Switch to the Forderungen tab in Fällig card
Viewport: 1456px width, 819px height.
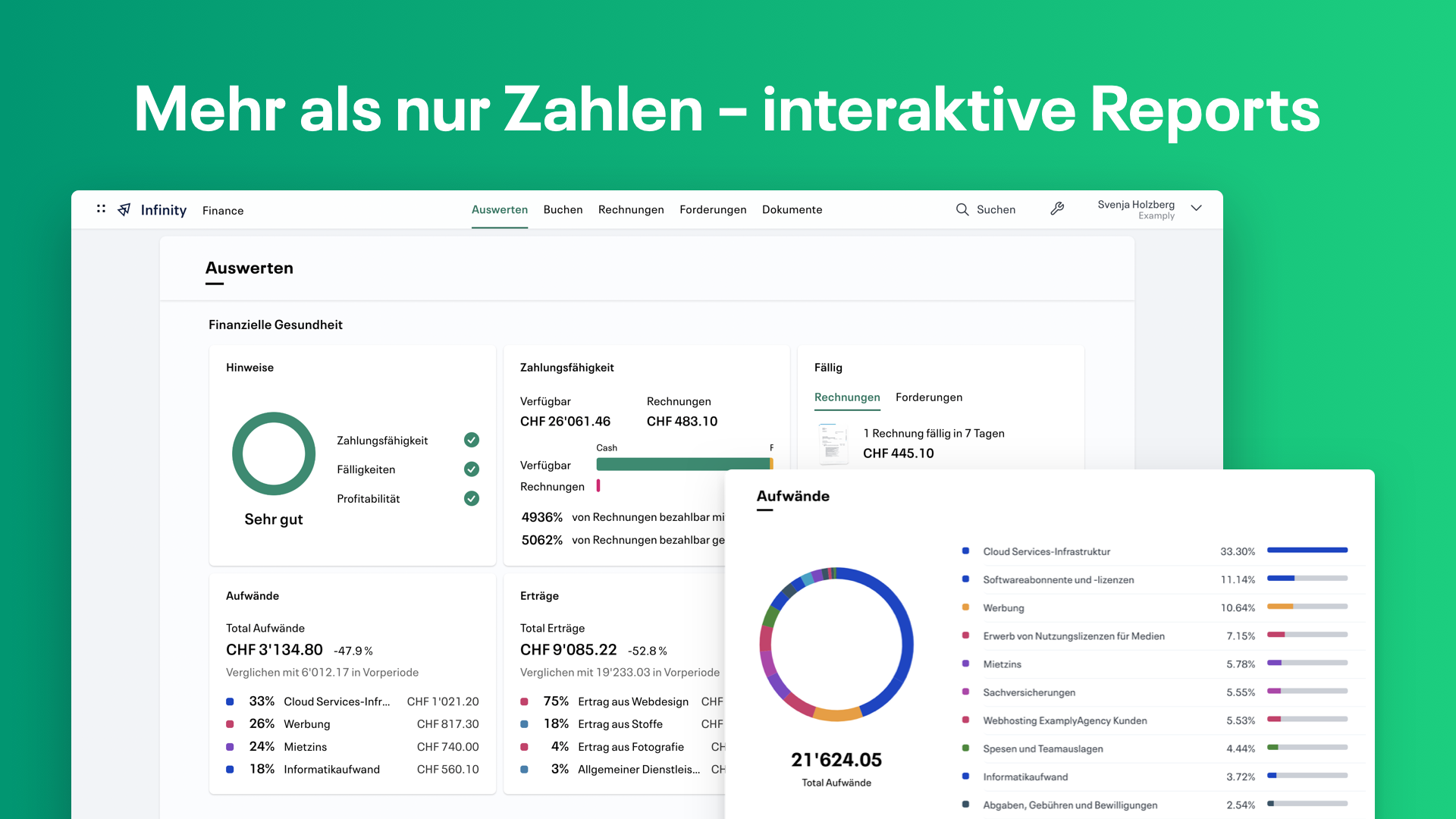tap(929, 397)
